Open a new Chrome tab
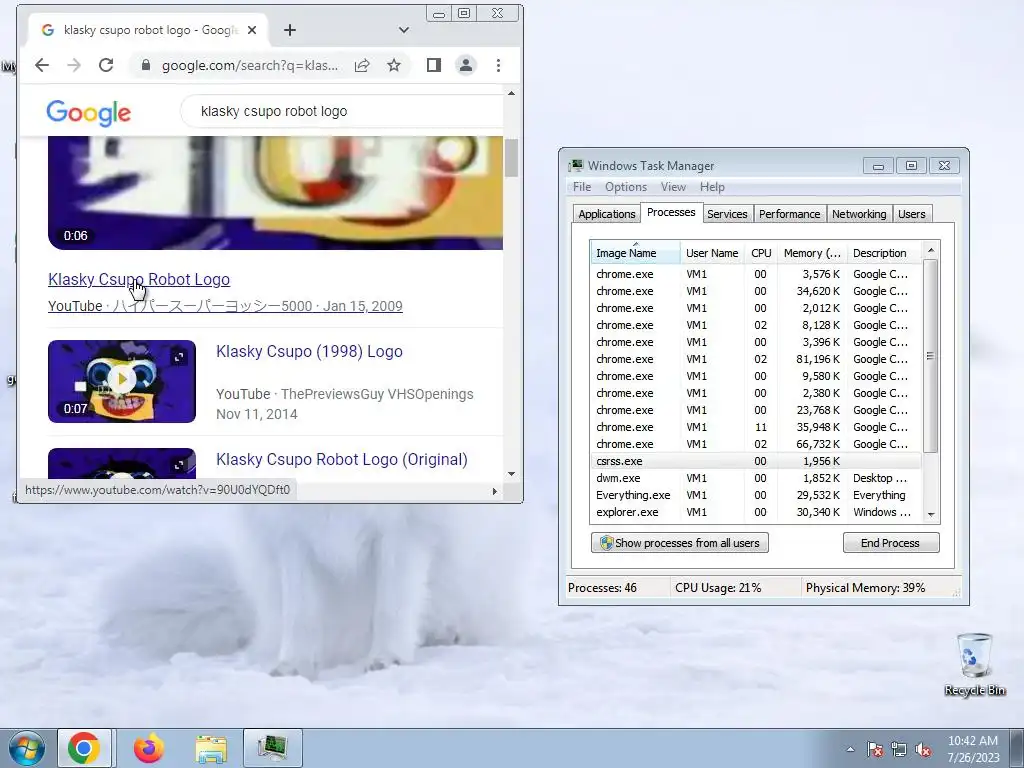Screen dimensions: 1024x768 [290, 30]
